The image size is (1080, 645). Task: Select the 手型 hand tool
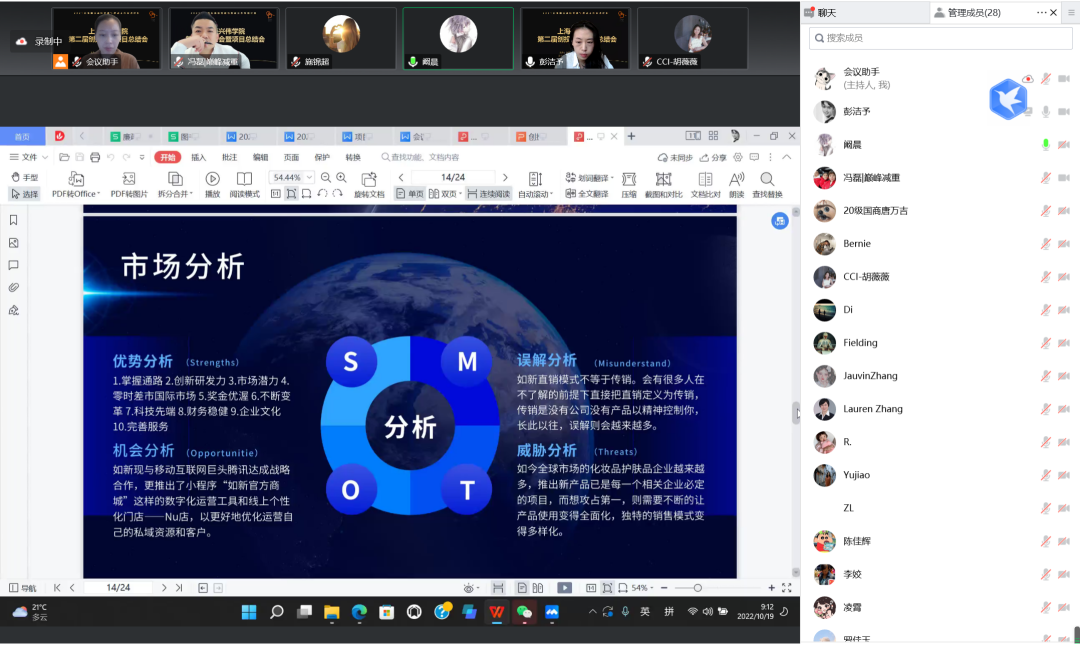pyautogui.click(x=24, y=177)
